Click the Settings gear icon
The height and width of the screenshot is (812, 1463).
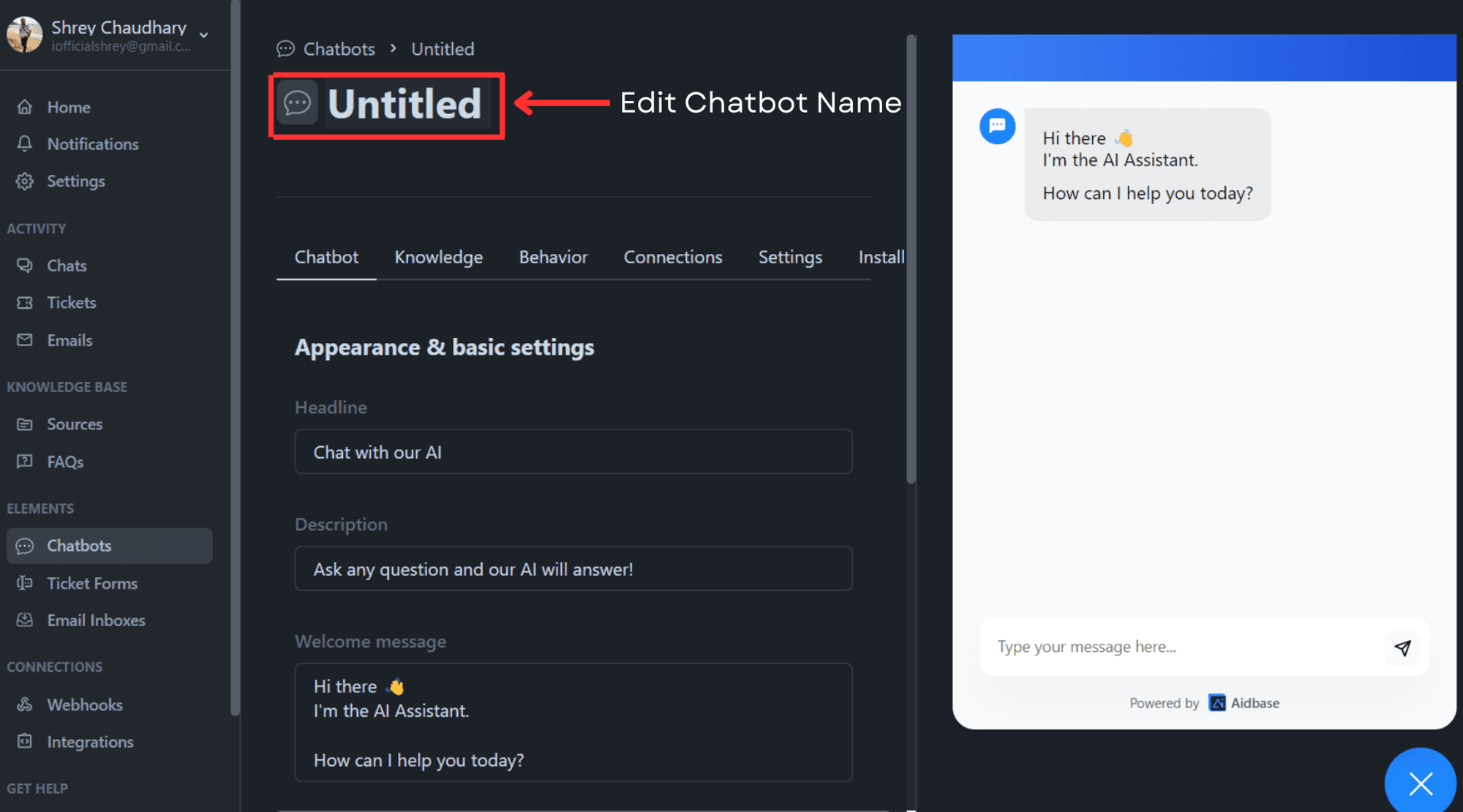pos(26,181)
